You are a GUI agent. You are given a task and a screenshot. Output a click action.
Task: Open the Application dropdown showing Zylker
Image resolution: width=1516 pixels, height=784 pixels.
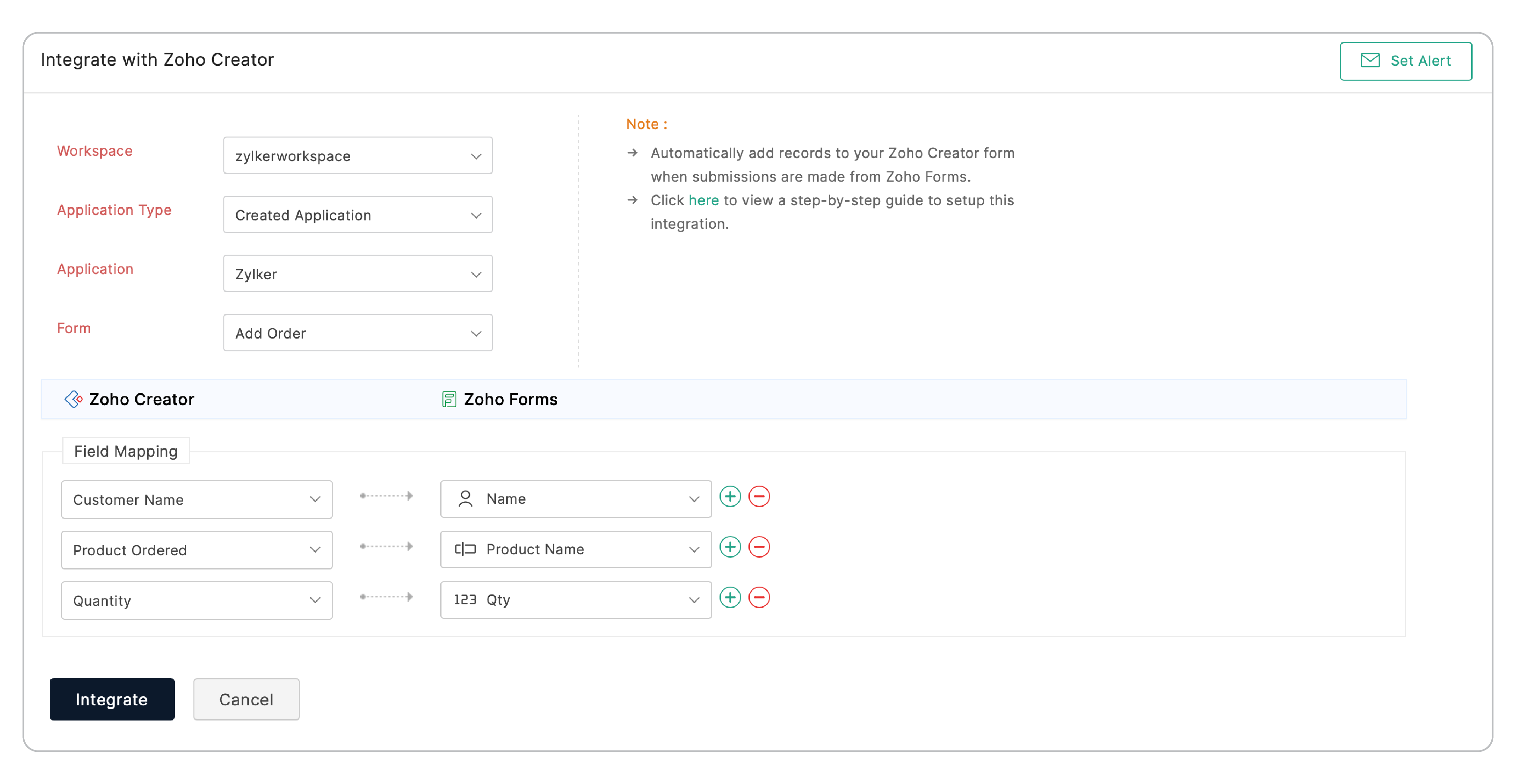(357, 274)
